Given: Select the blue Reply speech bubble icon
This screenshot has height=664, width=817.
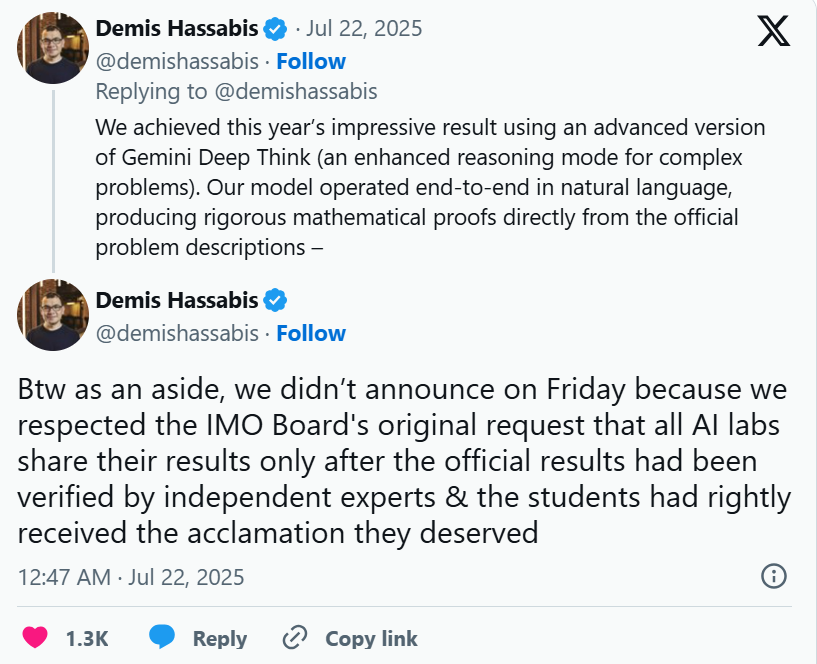Looking at the screenshot, I should (161, 637).
